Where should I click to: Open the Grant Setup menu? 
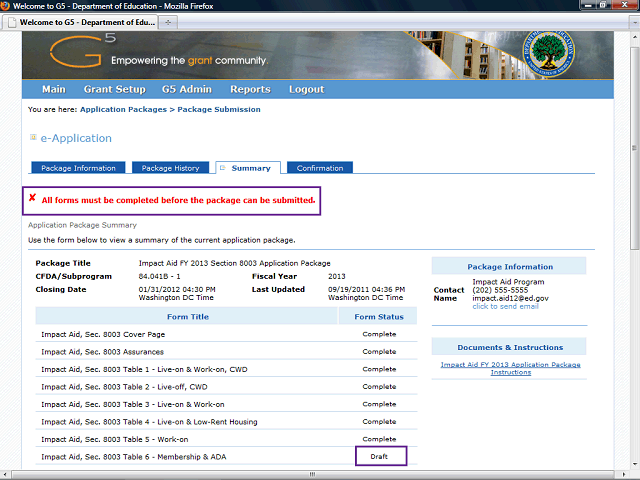(114, 89)
